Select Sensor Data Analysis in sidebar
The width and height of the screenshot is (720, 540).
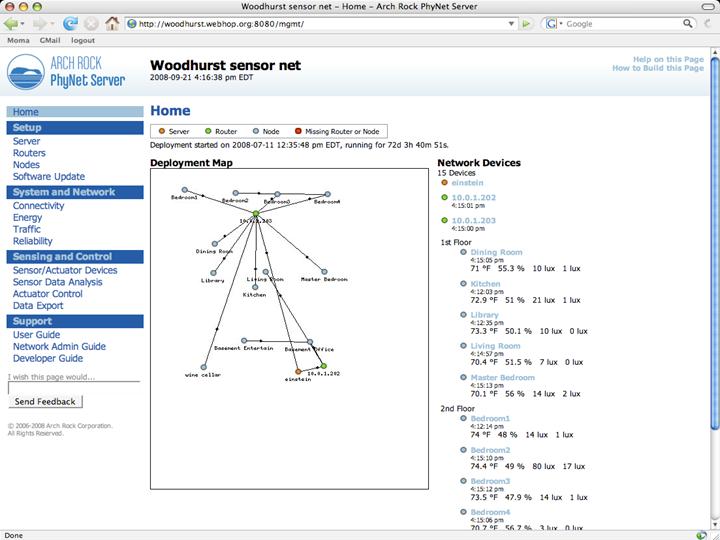coord(57,282)
